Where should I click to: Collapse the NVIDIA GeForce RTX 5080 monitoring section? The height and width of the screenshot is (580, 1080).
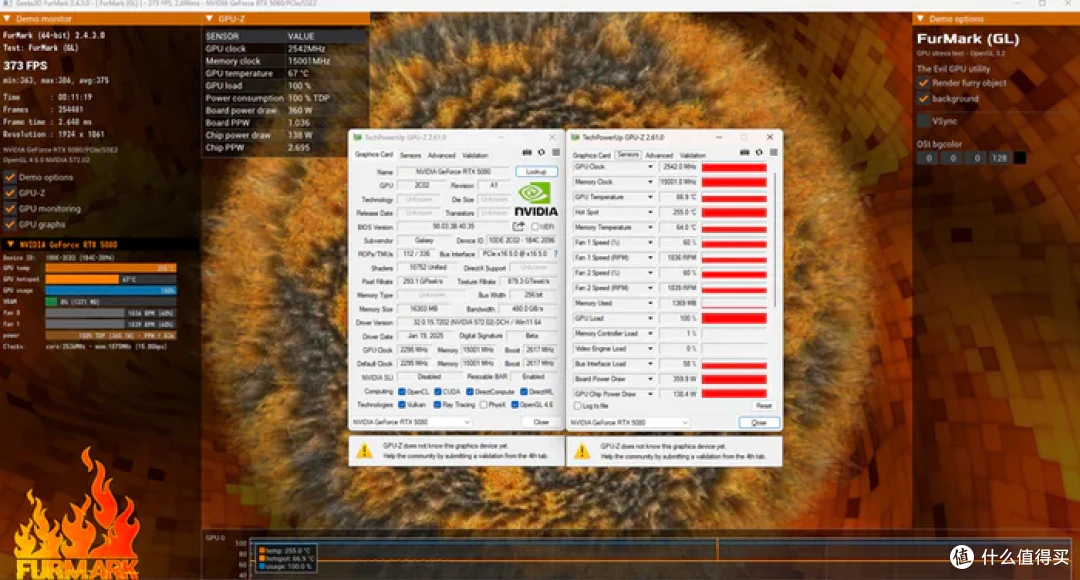[x=10, y=244]
